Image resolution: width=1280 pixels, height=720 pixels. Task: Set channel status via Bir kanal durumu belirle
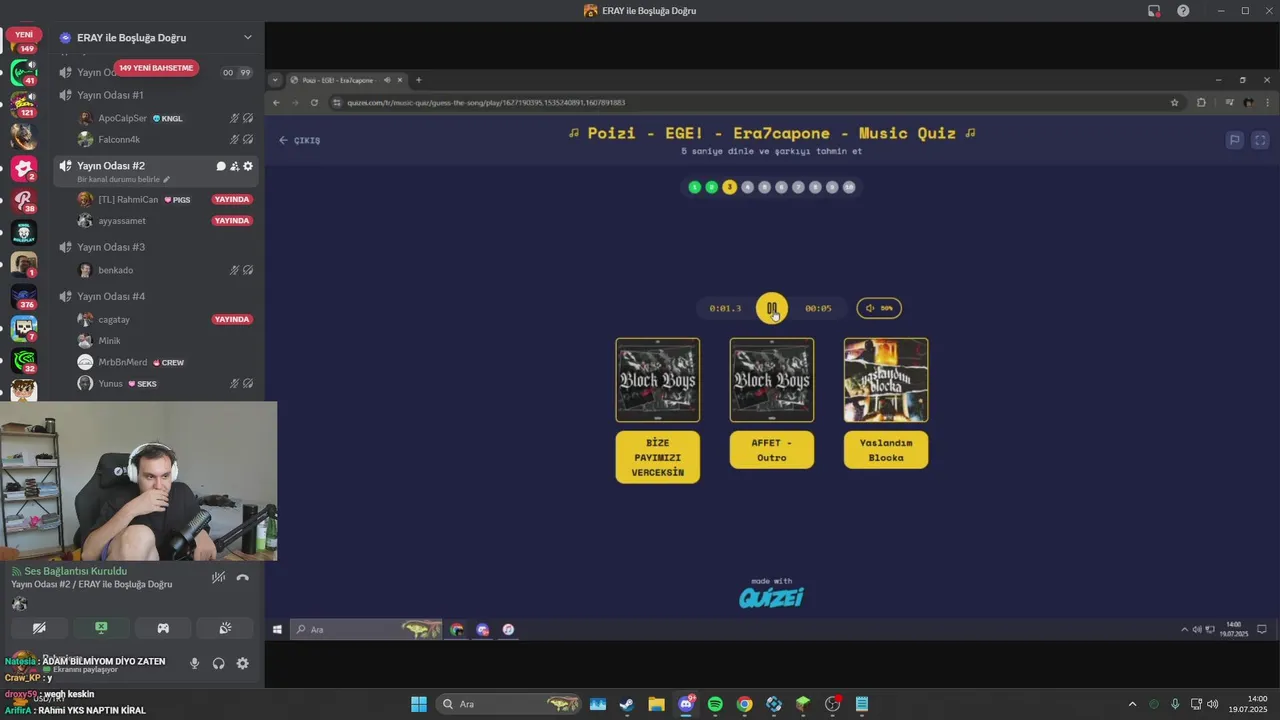124,180
